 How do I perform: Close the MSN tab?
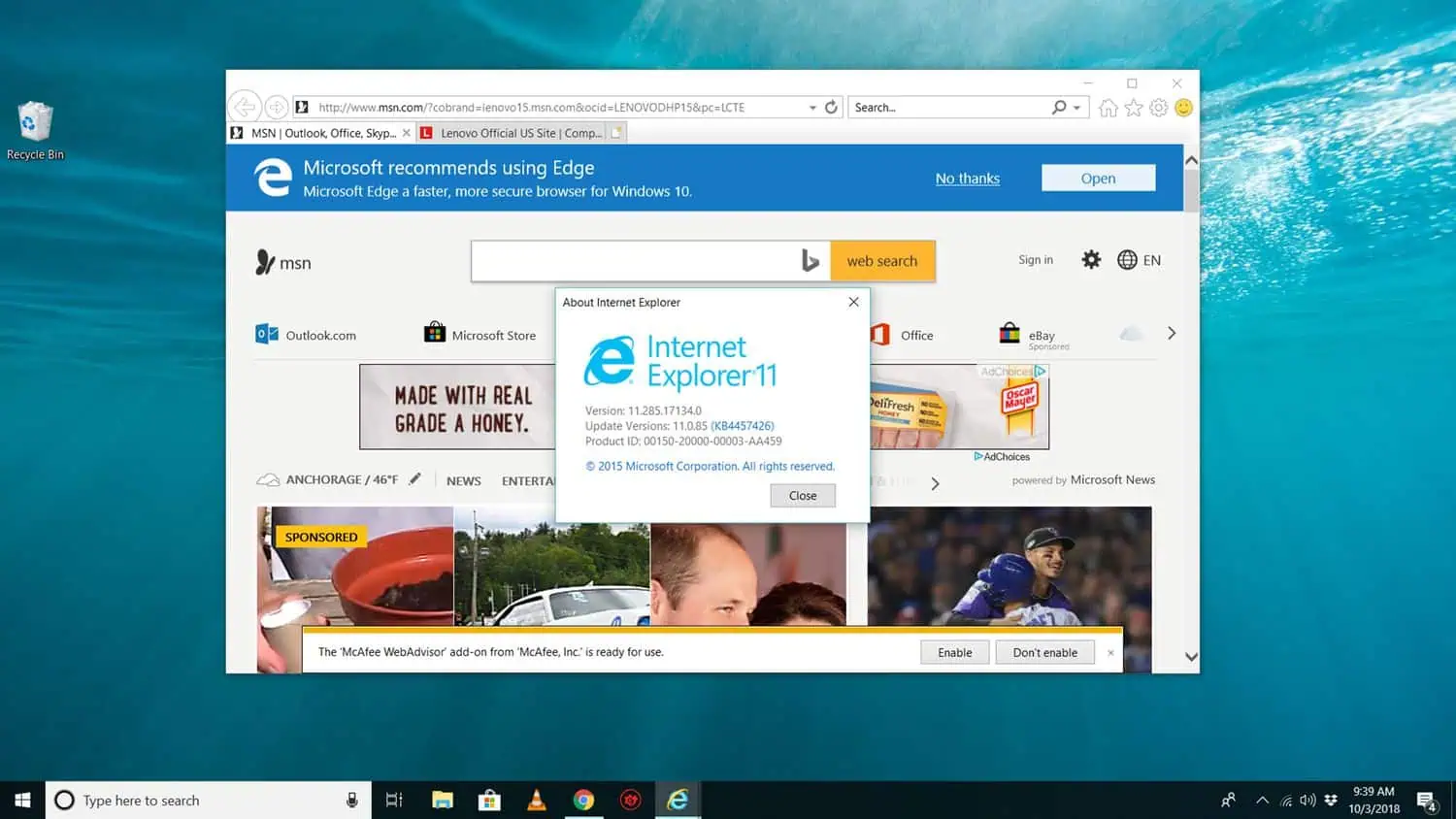point(407,133)
